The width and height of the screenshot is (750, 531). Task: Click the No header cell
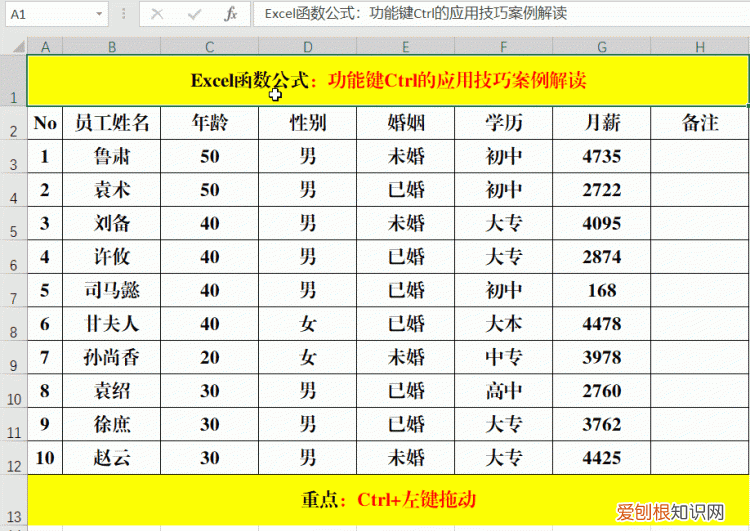45,123
